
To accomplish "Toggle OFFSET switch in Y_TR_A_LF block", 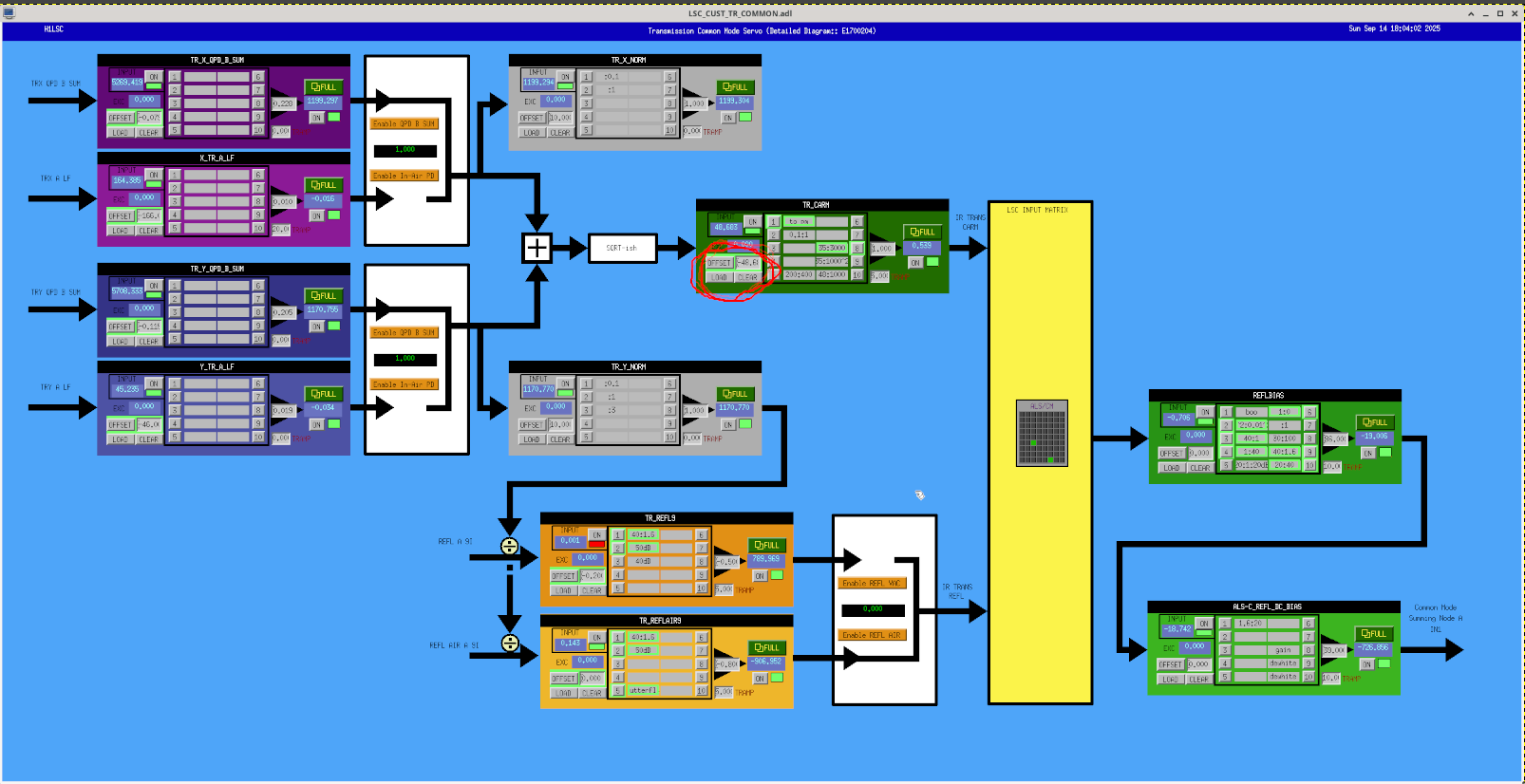I will [121, 425].
